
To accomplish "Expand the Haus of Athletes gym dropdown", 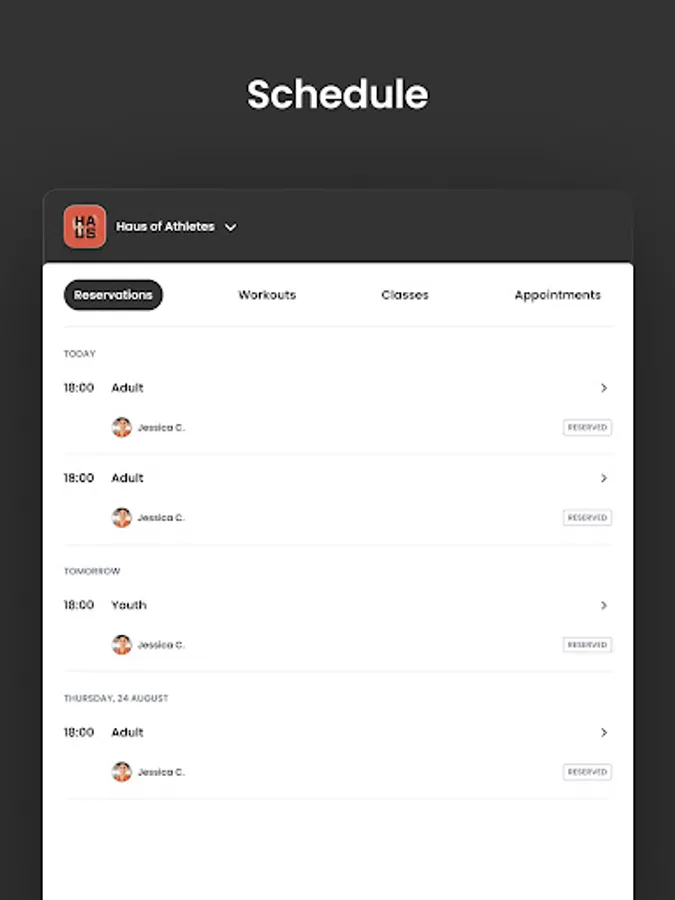I will pyautogui.click(x=230, y=227).
